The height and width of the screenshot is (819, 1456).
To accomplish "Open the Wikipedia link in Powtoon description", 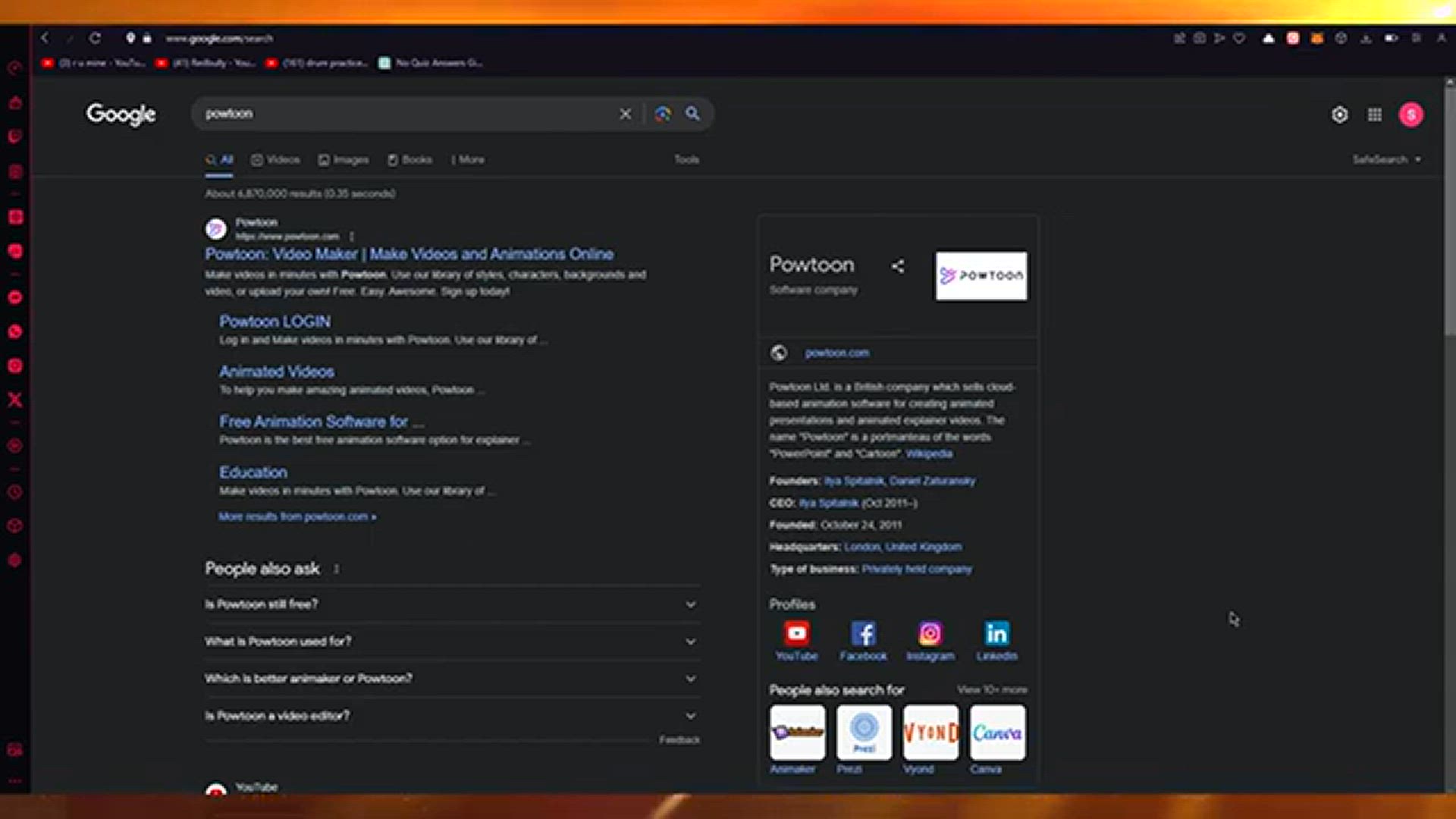I will (x=929, y=453).
